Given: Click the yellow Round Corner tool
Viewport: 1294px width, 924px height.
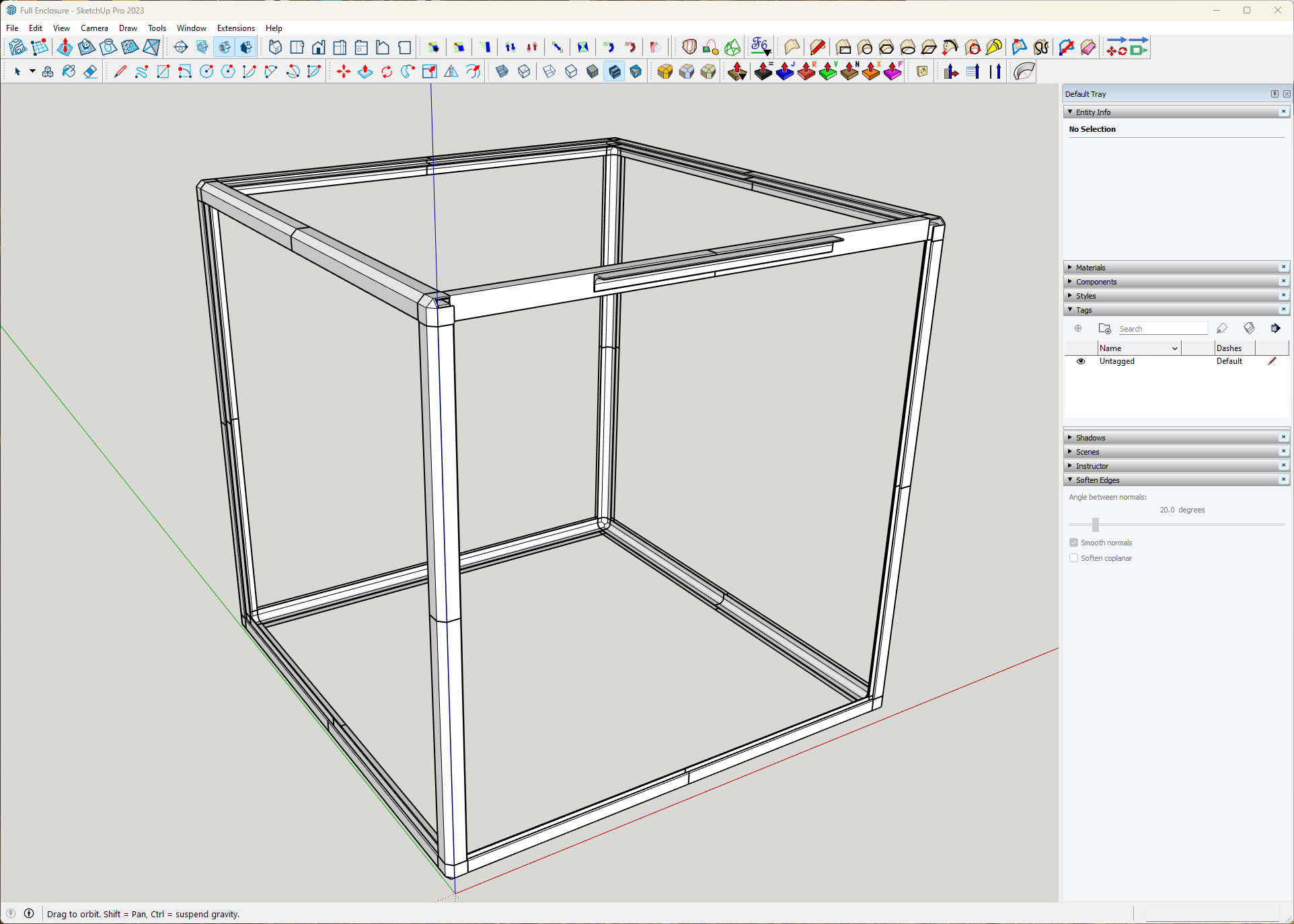Looking at the screenshot, I should (x=664, y=71).
